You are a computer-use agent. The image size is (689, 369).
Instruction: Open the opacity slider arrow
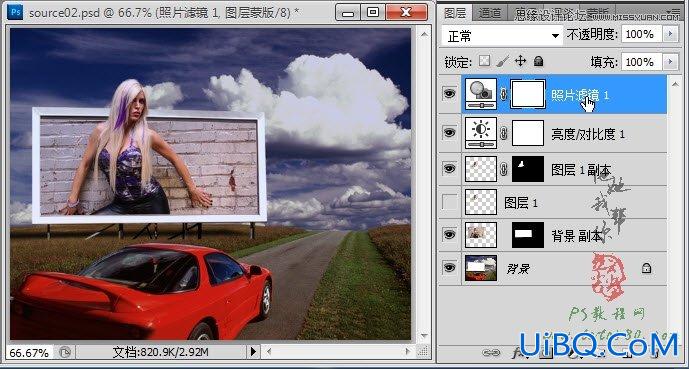[x=670, y=34]
